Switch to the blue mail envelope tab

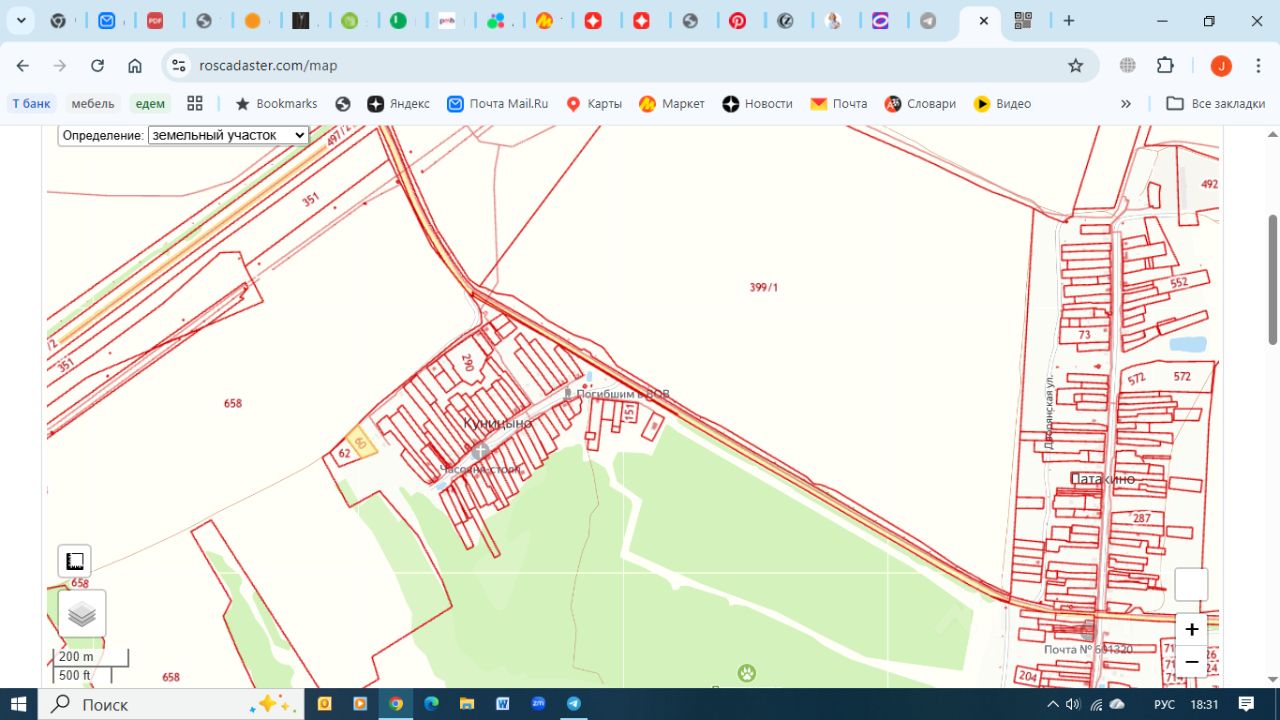pyautogui.click(x=107, y=20)
